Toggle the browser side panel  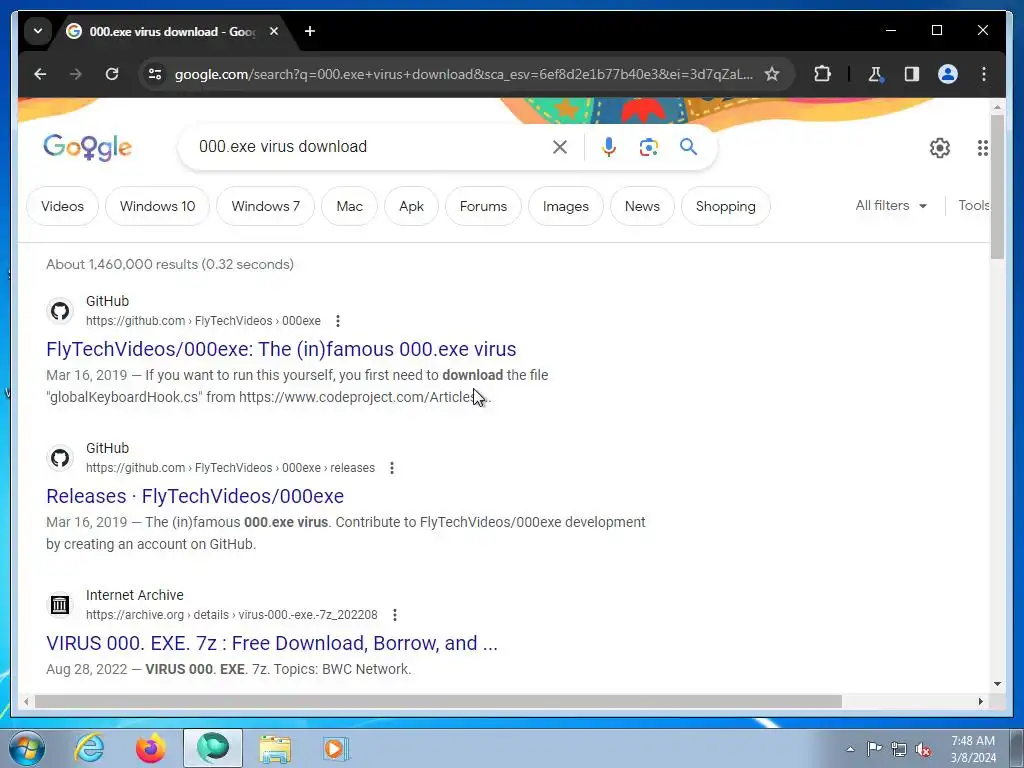coord(912,74)
